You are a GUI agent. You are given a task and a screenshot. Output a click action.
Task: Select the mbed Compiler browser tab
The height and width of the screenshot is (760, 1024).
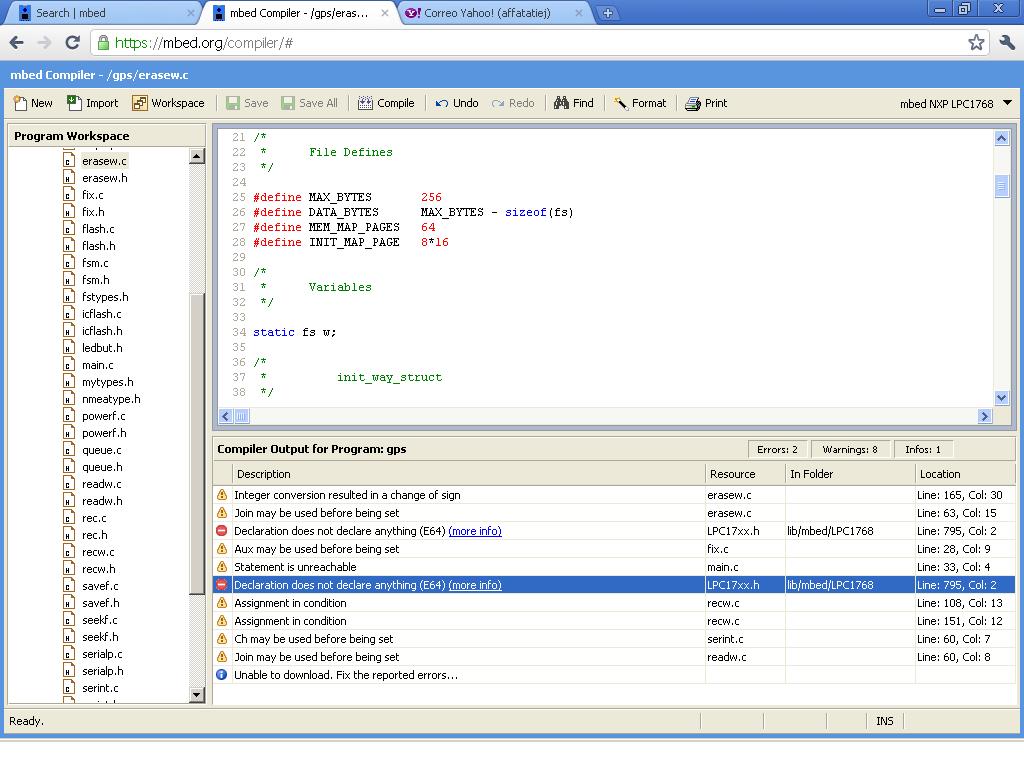coord(298,13)
